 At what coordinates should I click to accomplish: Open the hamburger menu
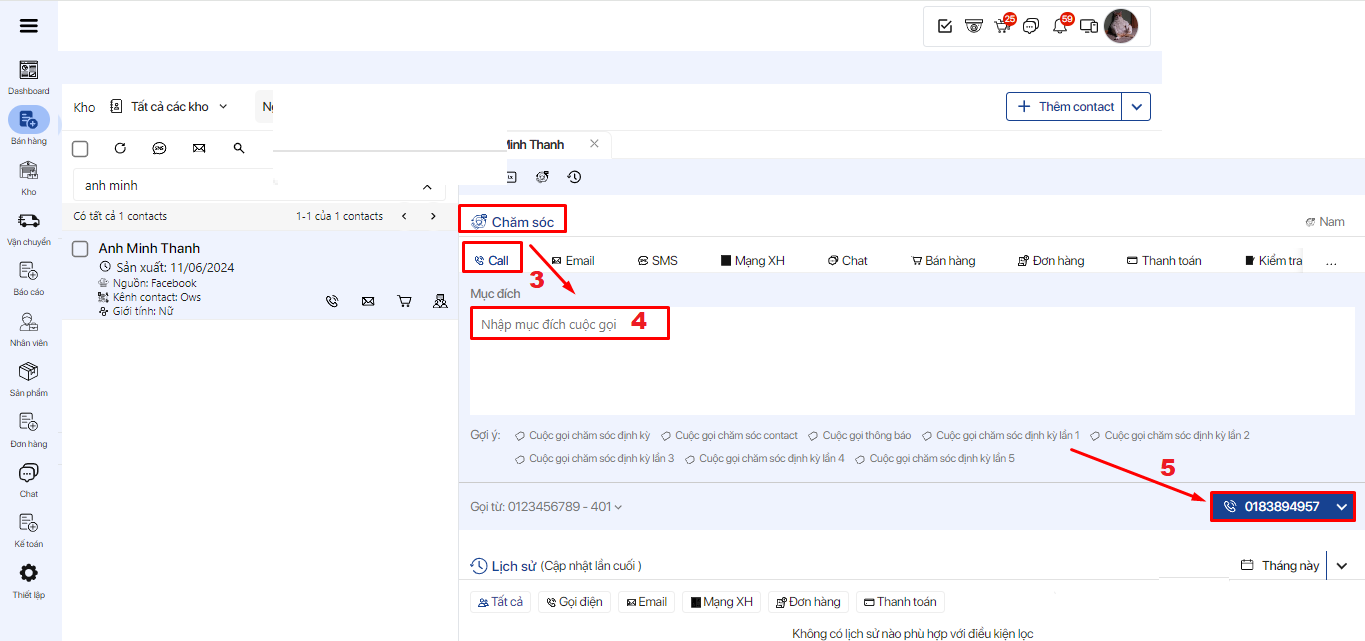click(29, 26)
